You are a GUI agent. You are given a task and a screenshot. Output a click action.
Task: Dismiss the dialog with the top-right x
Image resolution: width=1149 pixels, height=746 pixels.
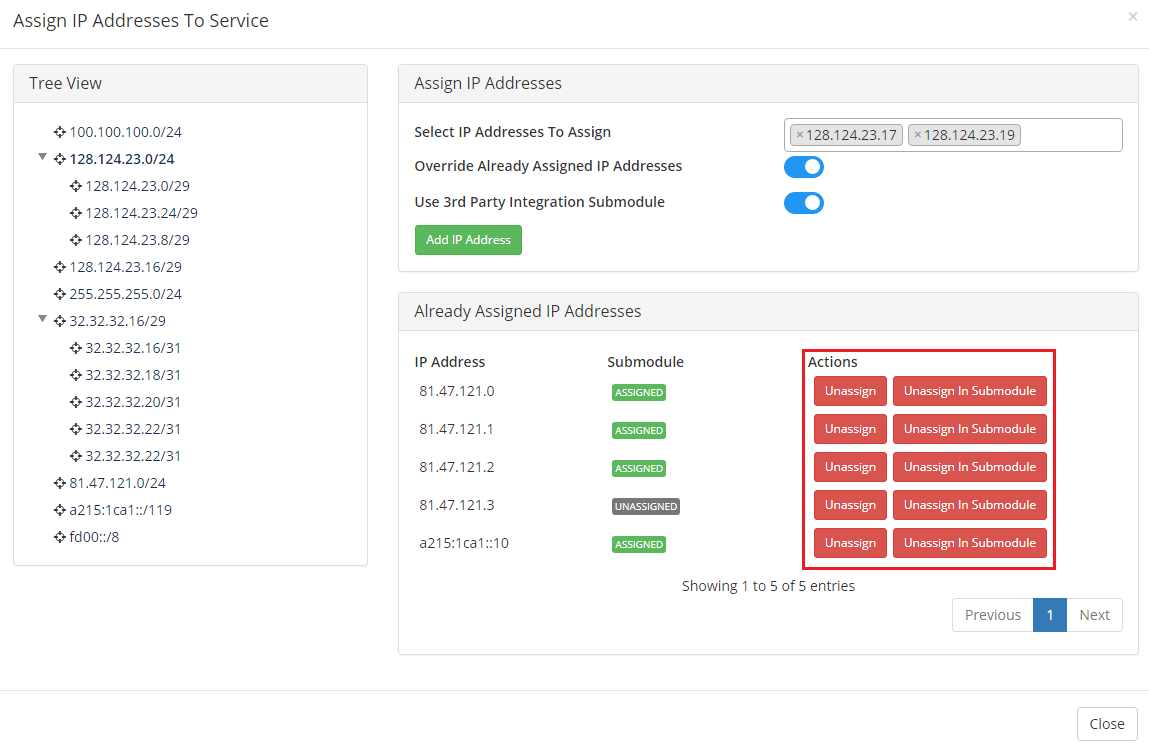click(x=1133, y=16)
